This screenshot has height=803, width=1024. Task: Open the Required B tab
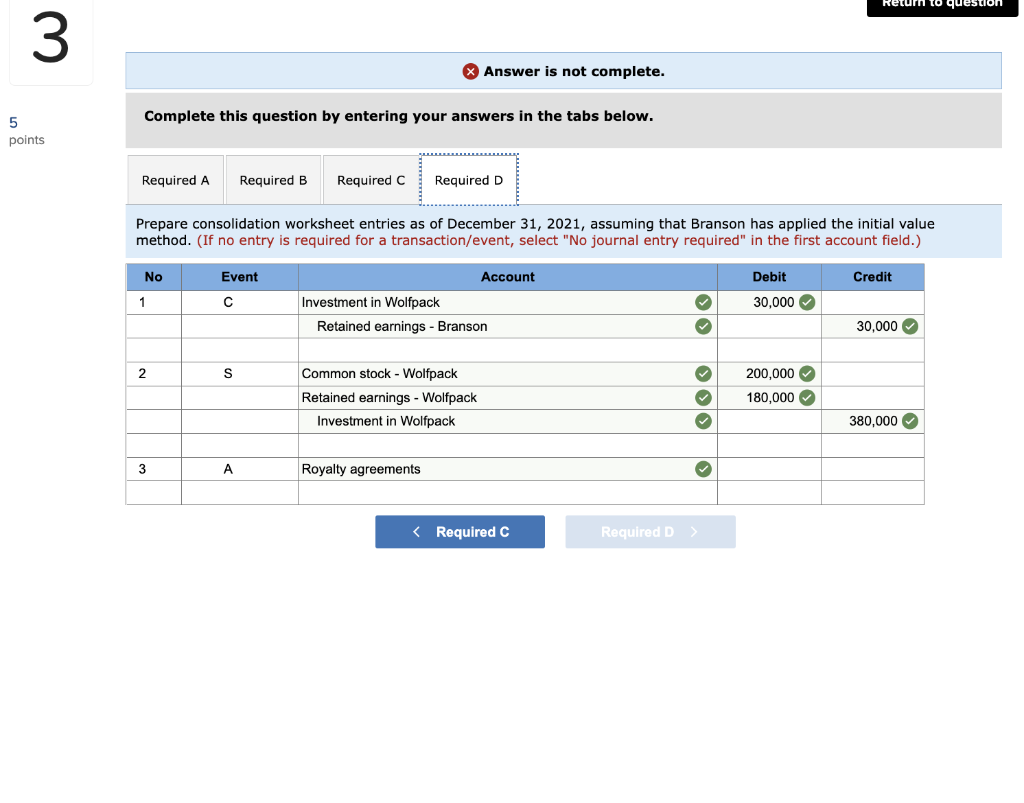click(273, 180)
